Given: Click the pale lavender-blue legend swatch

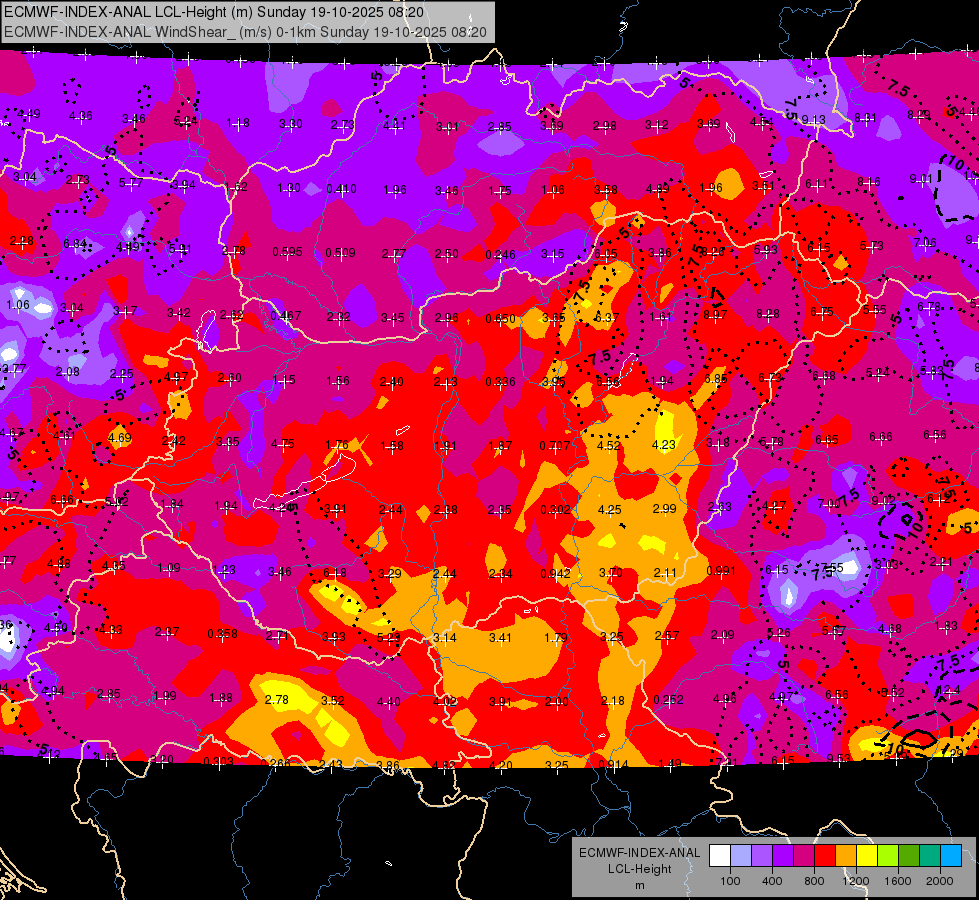Looking at the screenshot, I should click(x=741, y=856).
